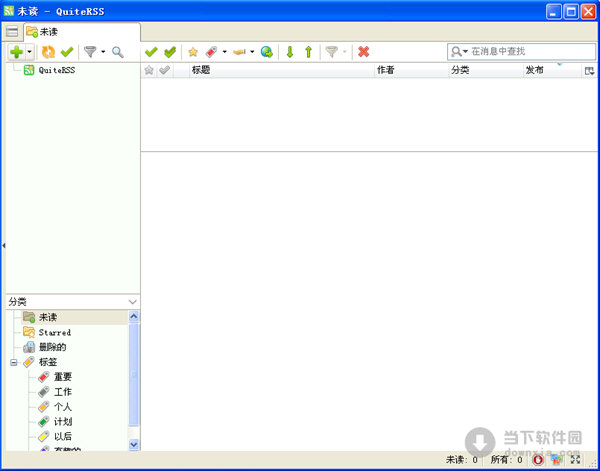Update all feeds with orange refresh icon
This screenshot has width=600, height=471.
pyautogui.click(x=48, y=52)
